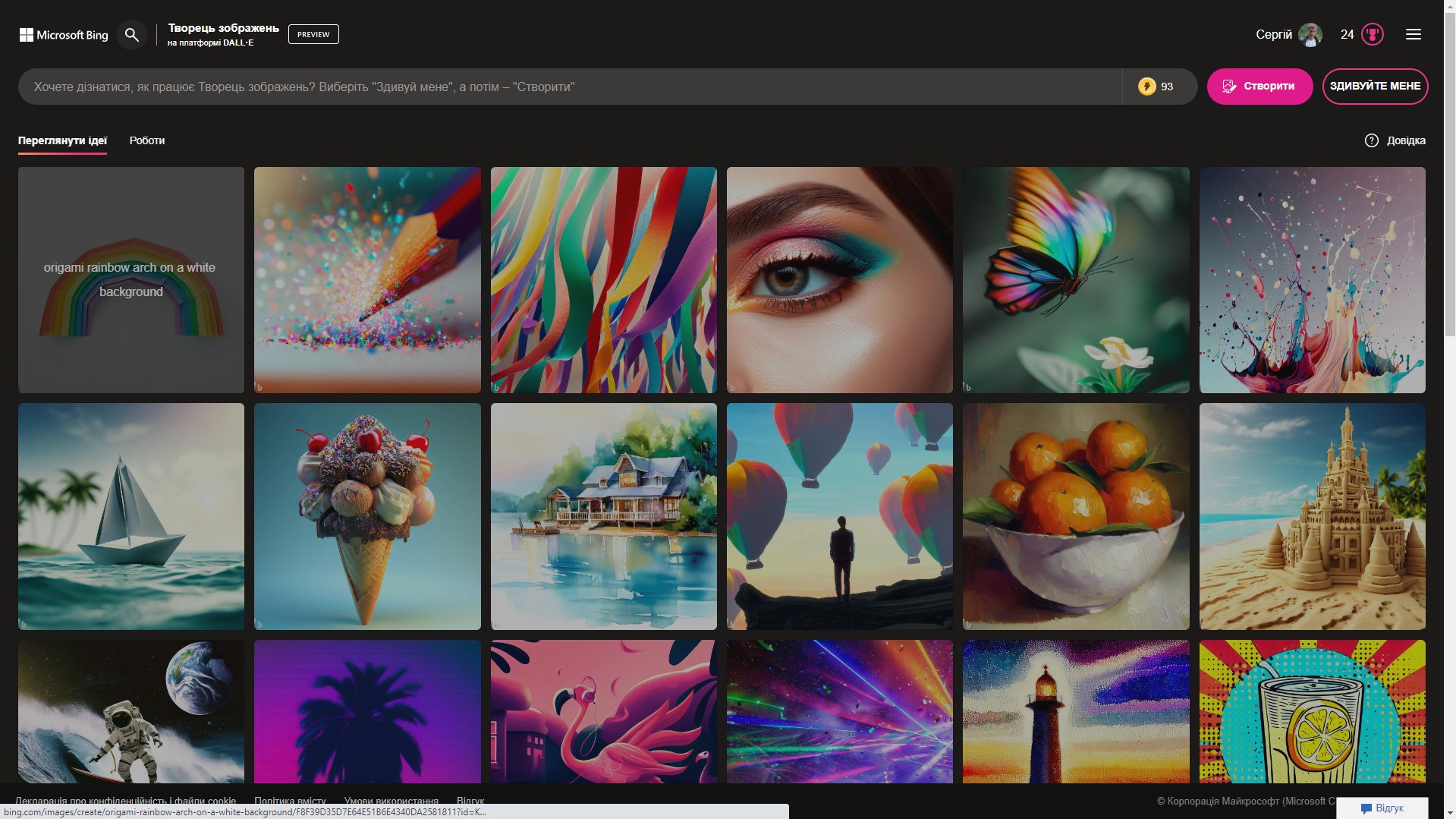Open the surfing astronaut thumbnail

(x=131, y=711)
